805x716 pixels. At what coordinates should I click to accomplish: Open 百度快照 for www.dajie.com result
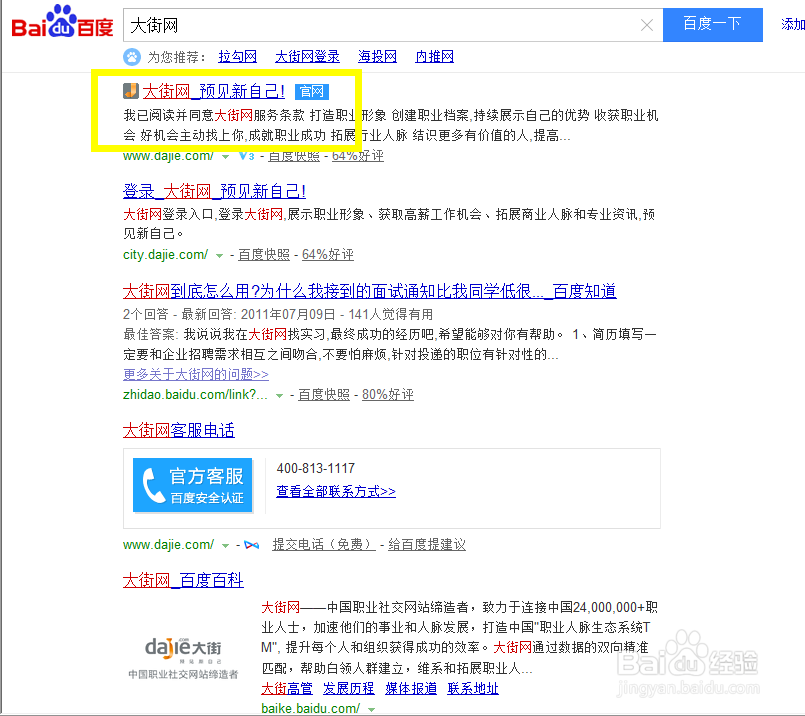click(294, 156)
